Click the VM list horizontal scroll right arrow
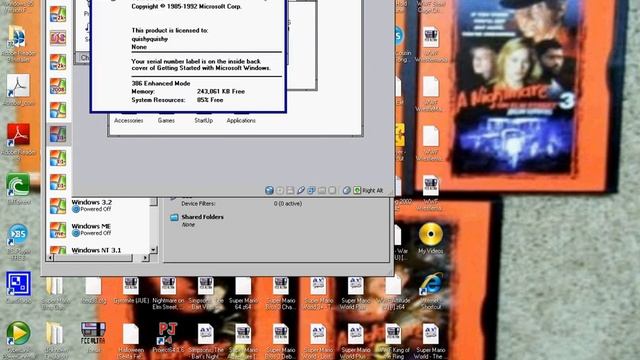 pos(145,258)
